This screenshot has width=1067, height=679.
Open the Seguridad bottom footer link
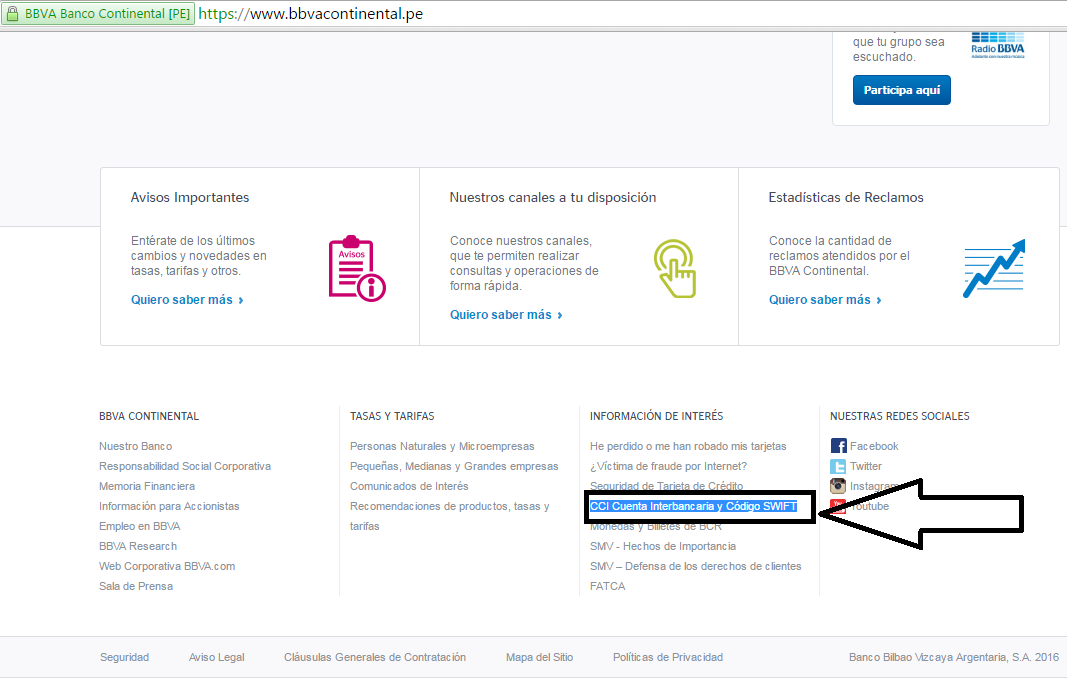pos(125,657)
